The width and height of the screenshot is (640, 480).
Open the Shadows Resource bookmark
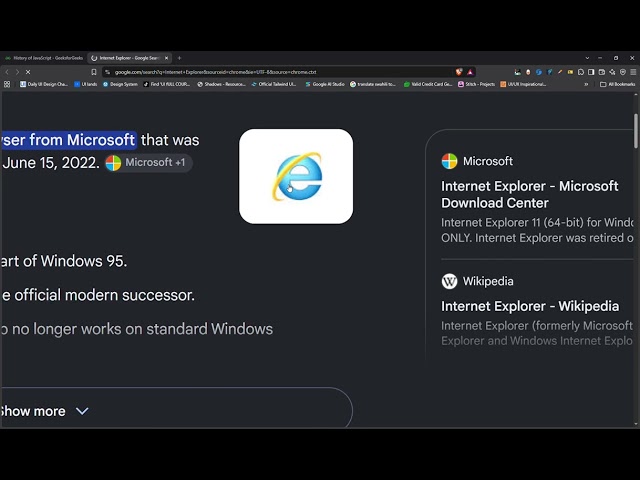[221, 84]
